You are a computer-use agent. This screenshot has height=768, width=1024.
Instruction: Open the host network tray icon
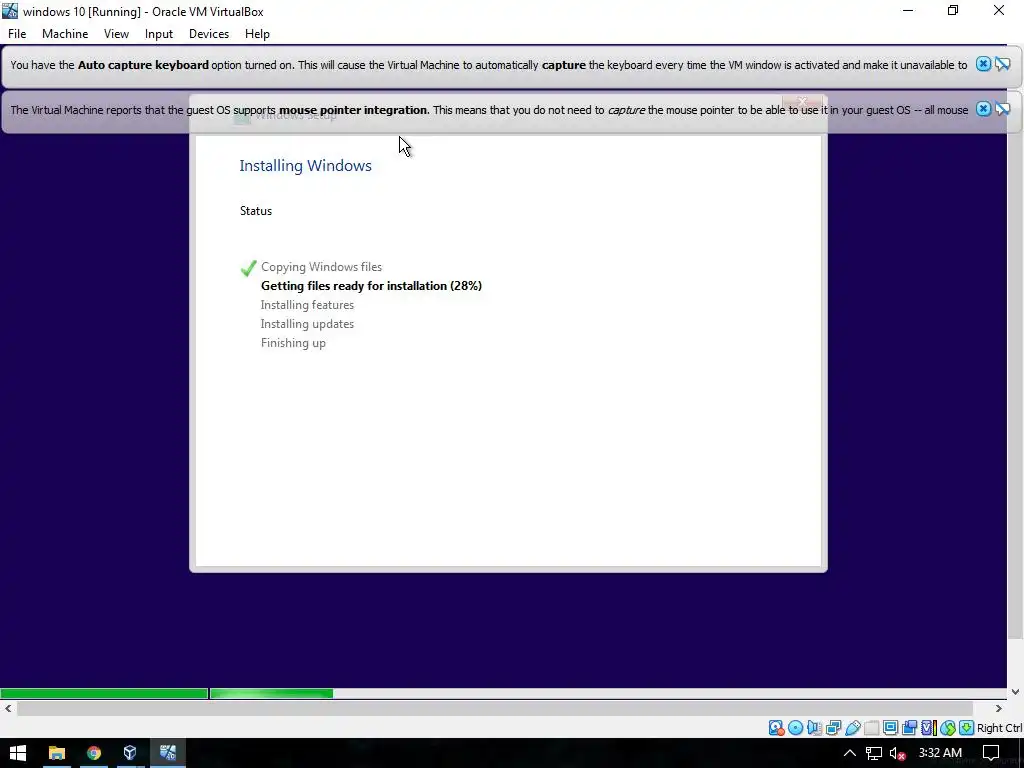(x=874, y=753)
